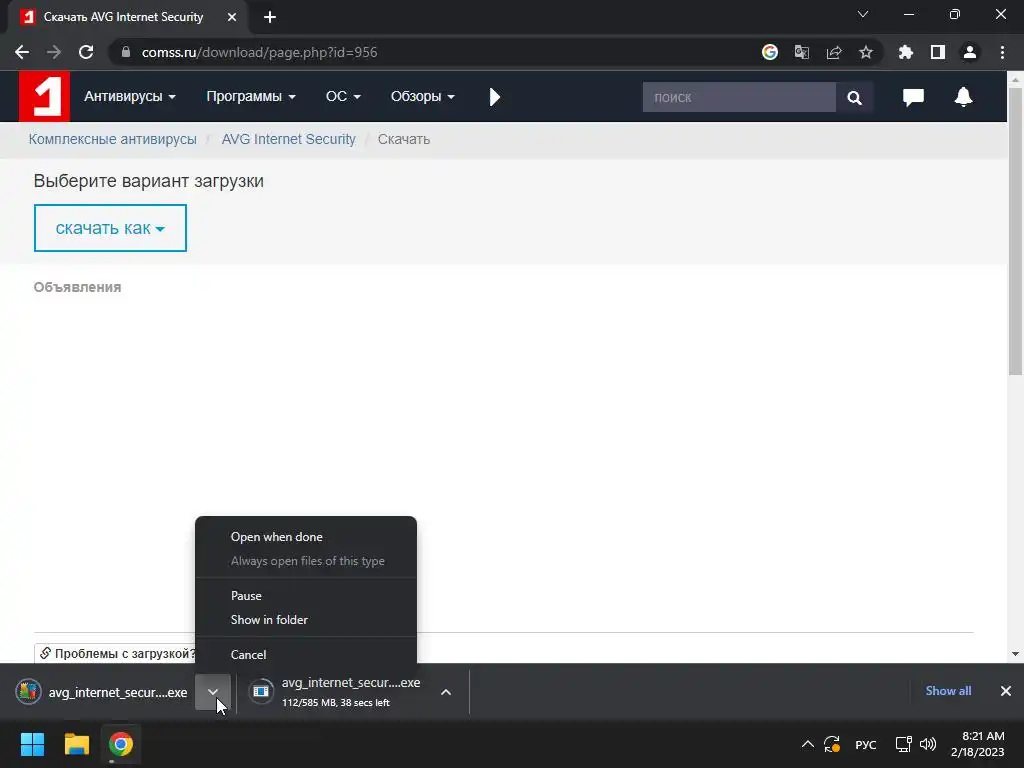Open the скачать как dropdown
Viewport: 1024px width, 768px height.
[x=110, y=228]
